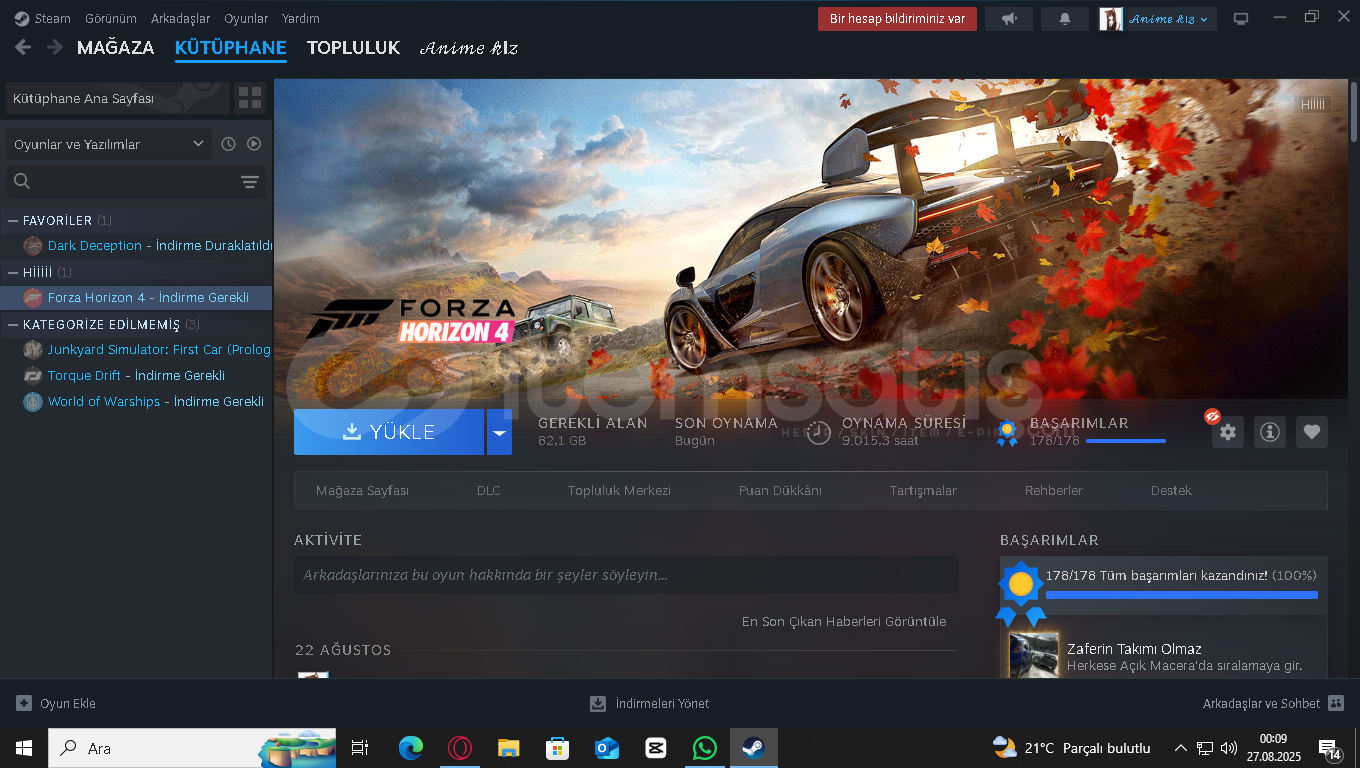Open the library advanced filters icon
This screenshot has width=1360, height=768.
tap(250, 181)
